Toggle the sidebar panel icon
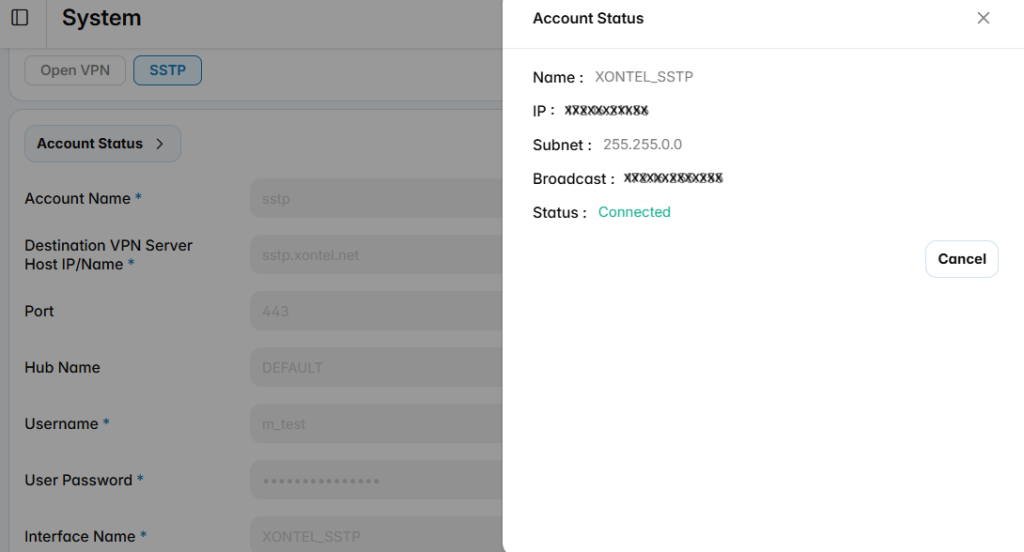 coord(20,18)
